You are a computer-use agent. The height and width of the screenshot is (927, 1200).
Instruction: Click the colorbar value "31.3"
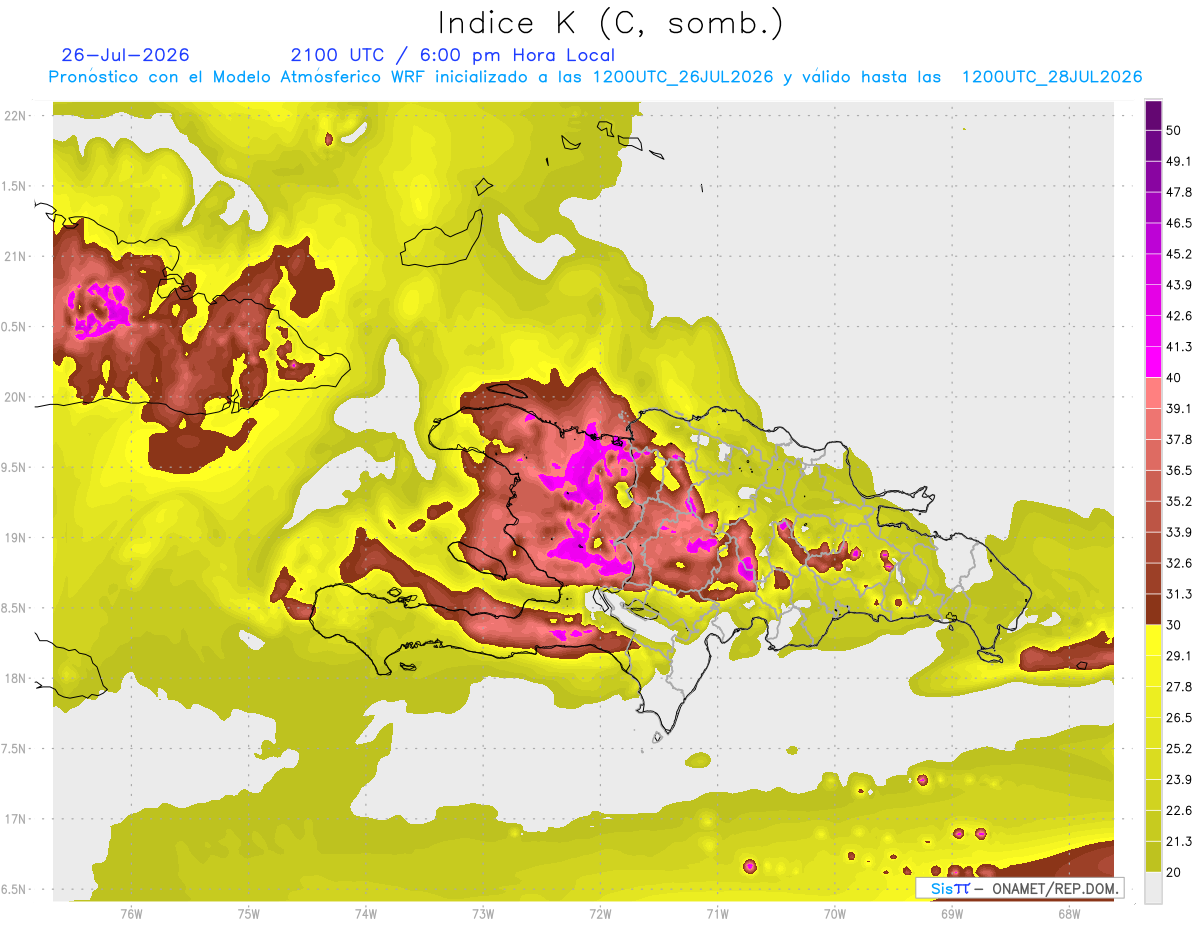(x=1179, y=594)
